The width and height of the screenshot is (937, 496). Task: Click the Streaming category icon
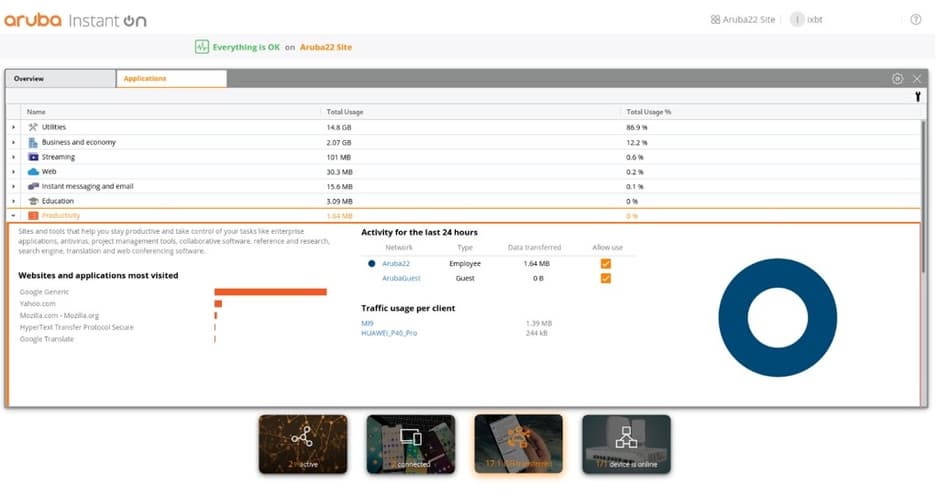pyautogui.click(x=33, y=157)
